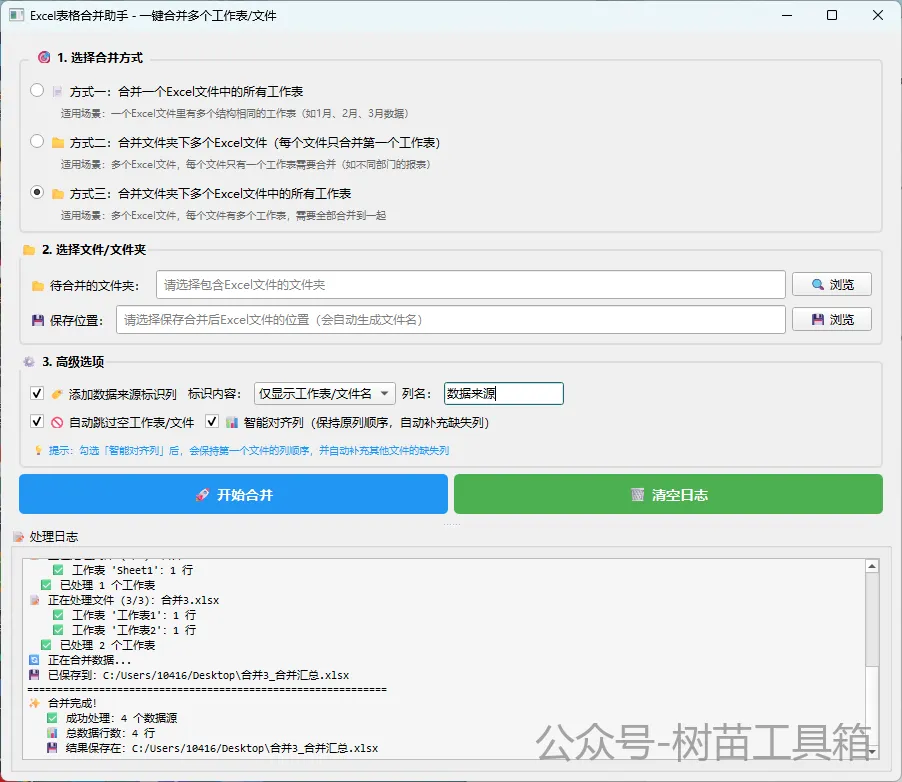This screenshot has width=902, height=782.
Task: Click the 列名 input with 数据来源
Action: (503, 394)
